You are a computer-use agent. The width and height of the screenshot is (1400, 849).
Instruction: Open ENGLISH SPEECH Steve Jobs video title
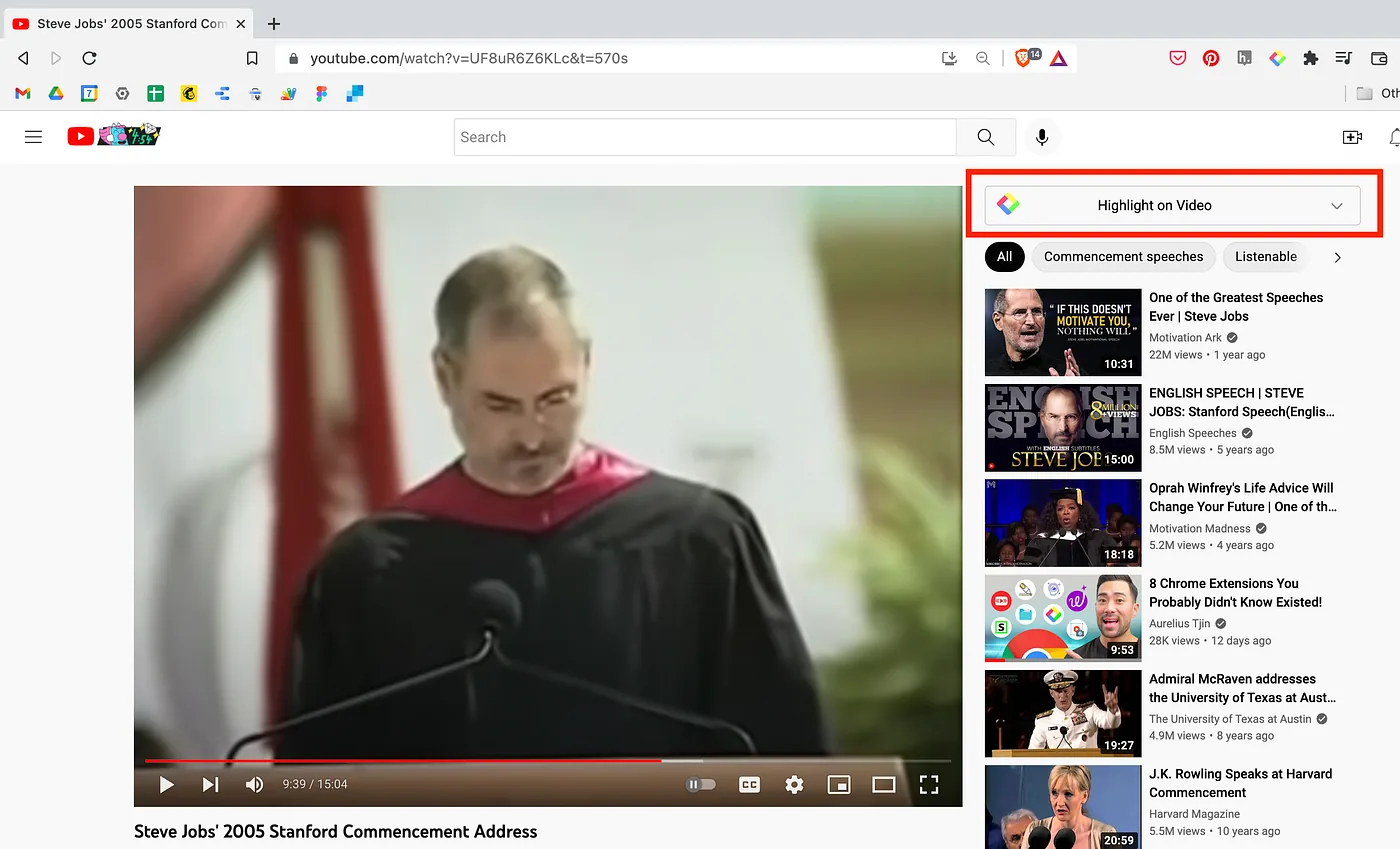[x=1242, y=402]
